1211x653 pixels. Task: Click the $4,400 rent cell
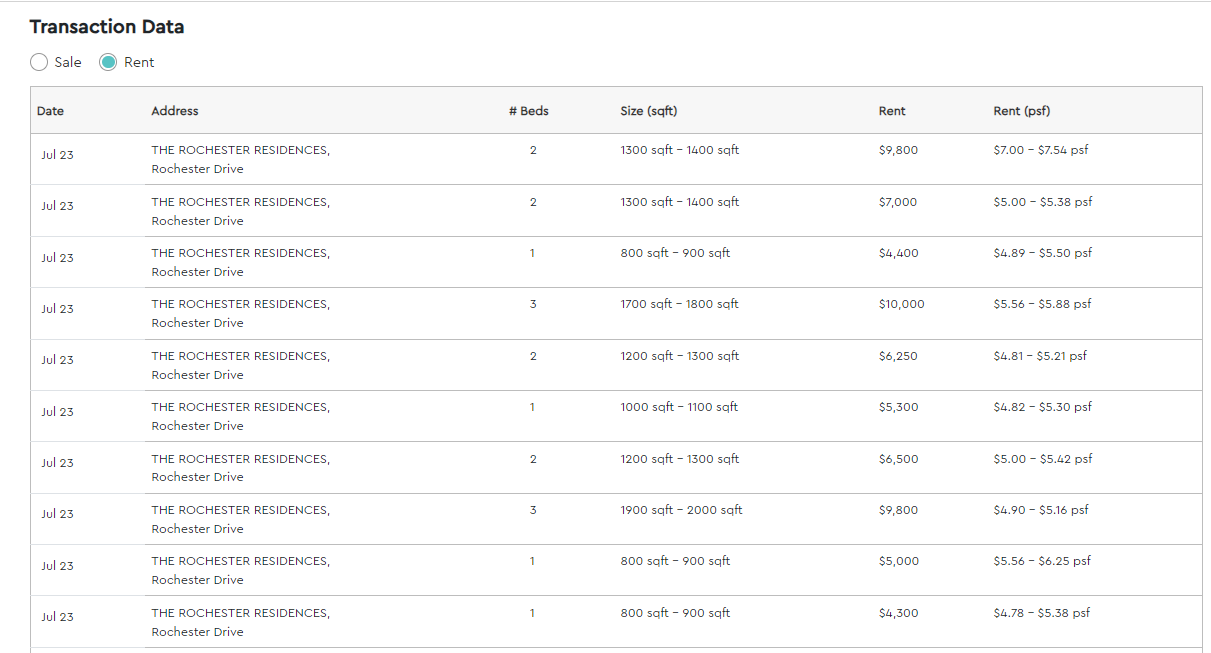pos(898,253)
